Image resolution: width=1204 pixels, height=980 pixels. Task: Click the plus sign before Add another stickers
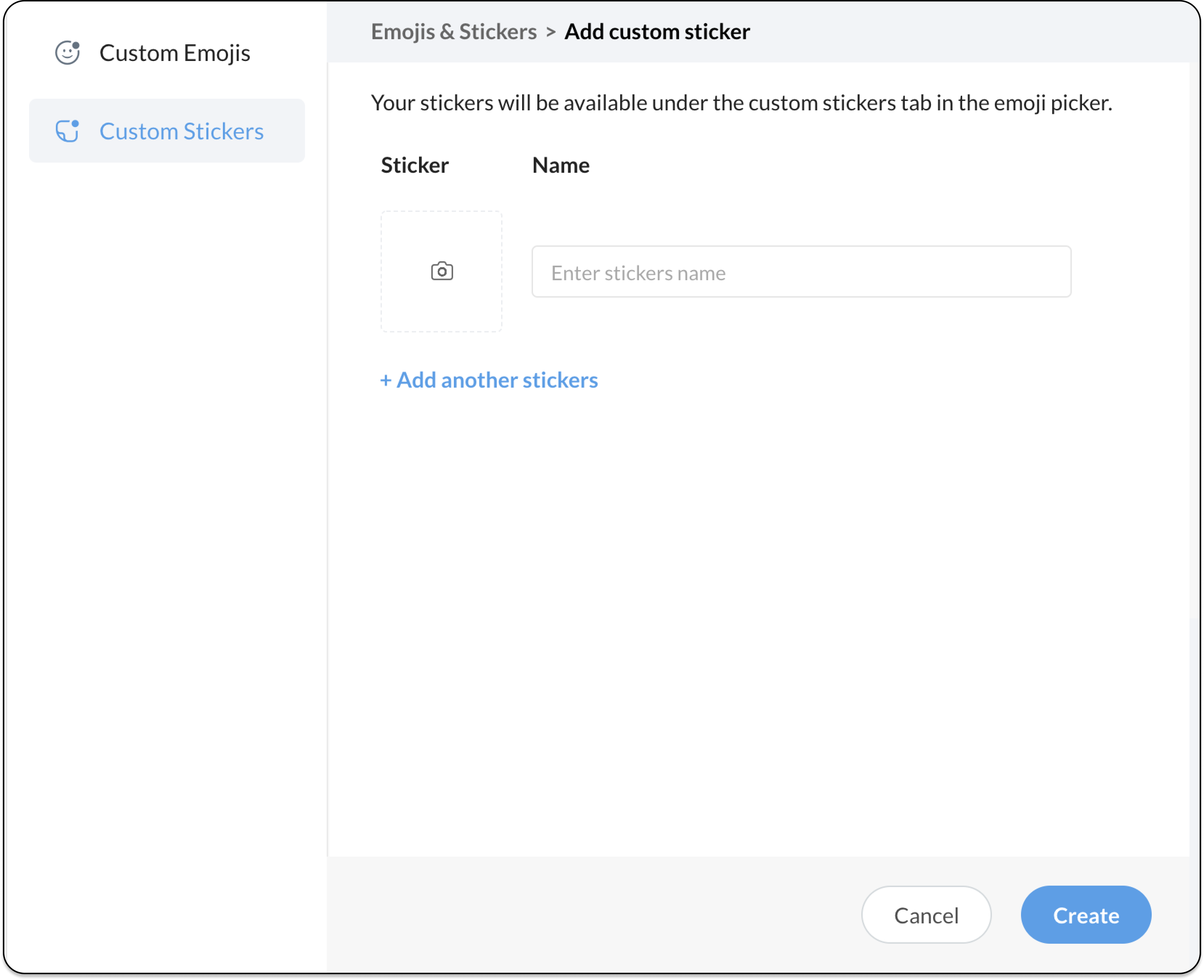tap(386, 380)
